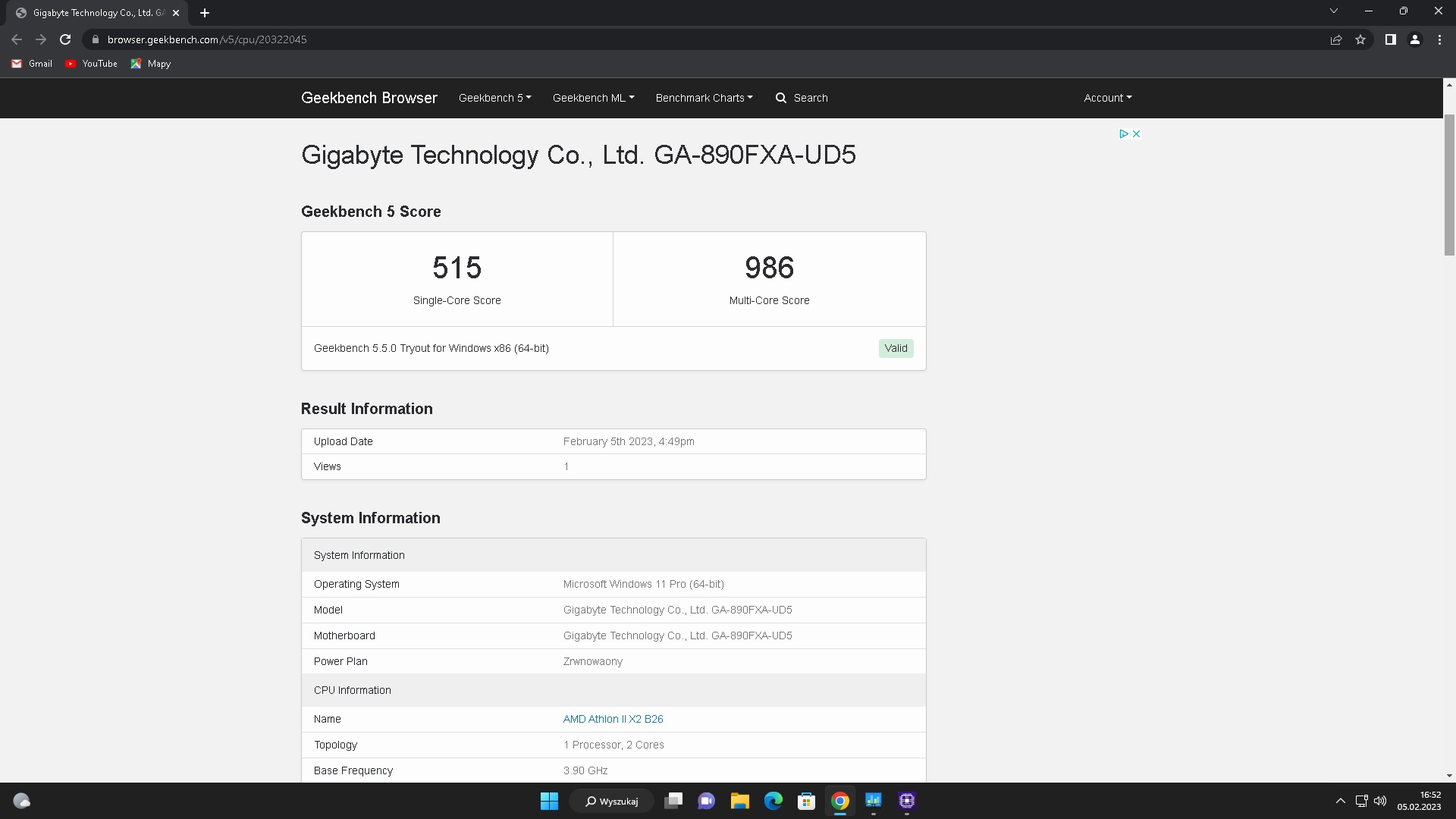Click the Single-Core Score 515
Screen dimensions: 1456x819
coord(457,268)
